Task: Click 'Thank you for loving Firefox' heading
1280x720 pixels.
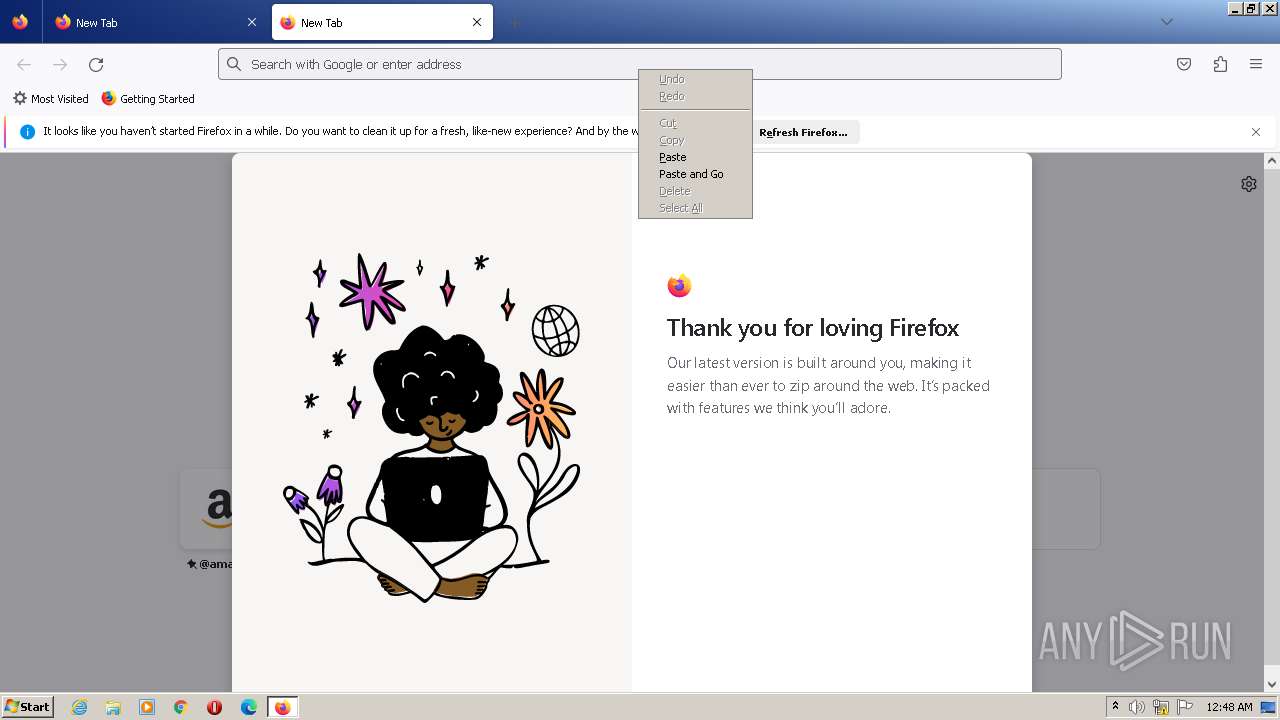Action: (x=813, y=328)
